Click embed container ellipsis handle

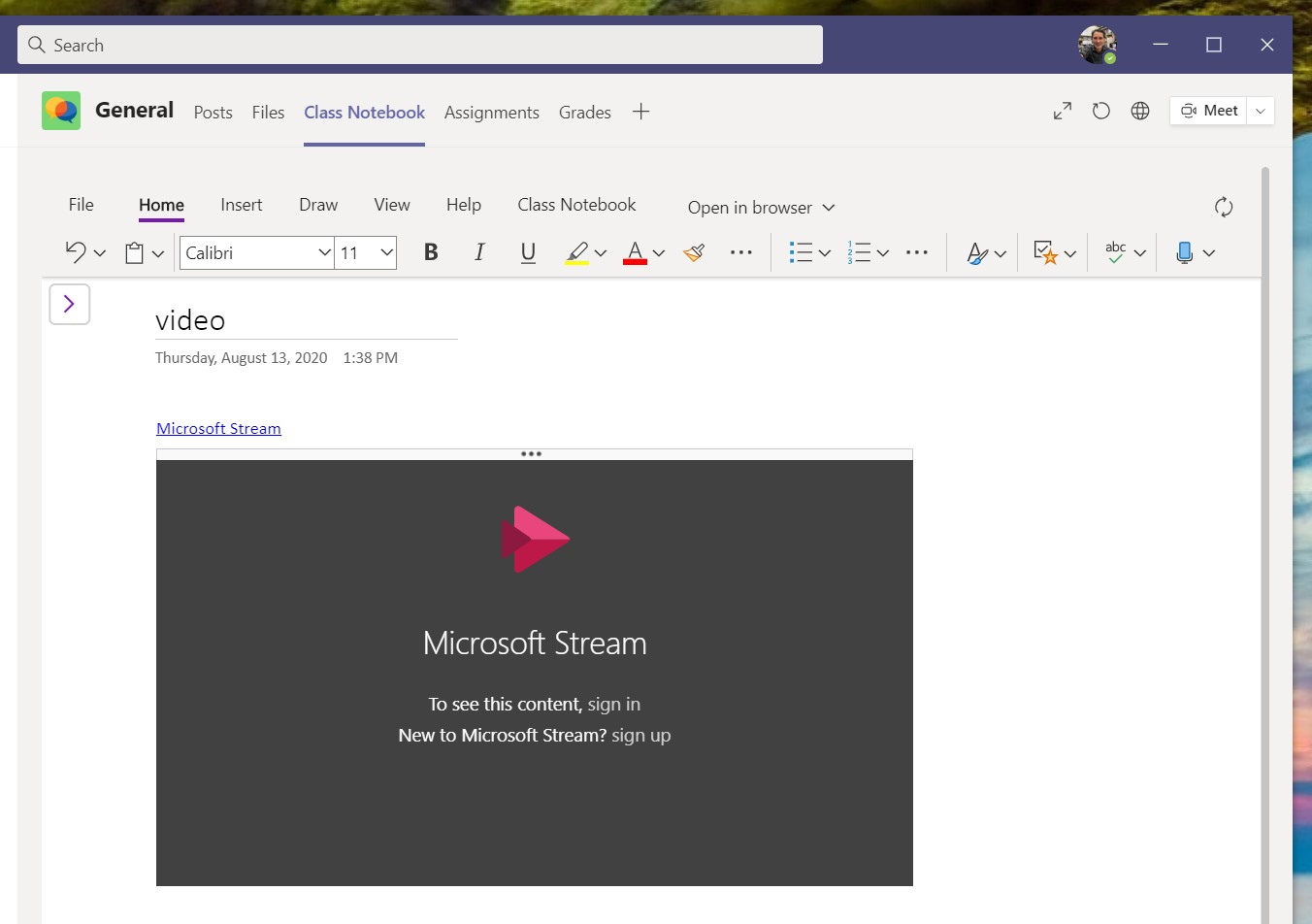point(531,454)
